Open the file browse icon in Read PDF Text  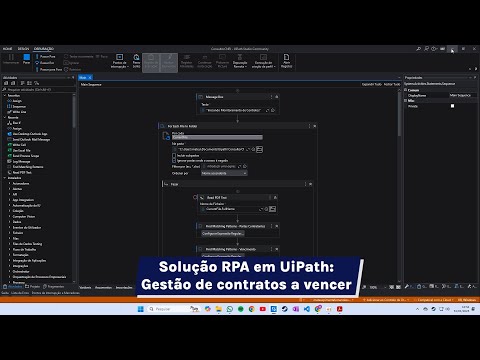point(272,209)
